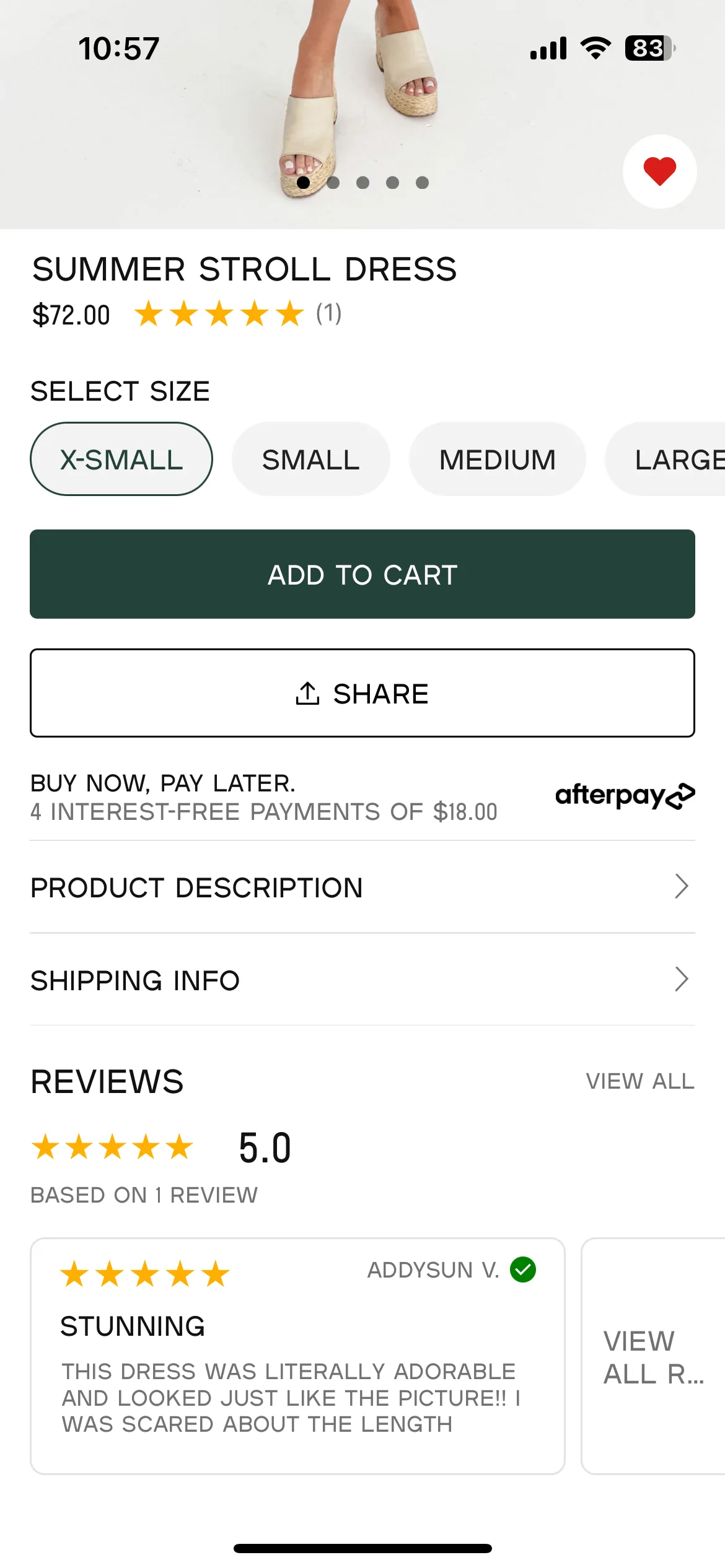Tap the five-star rating under the dress title
Image resolution: width=725 pixels, height=1568 pixels.
click(219, 314)
